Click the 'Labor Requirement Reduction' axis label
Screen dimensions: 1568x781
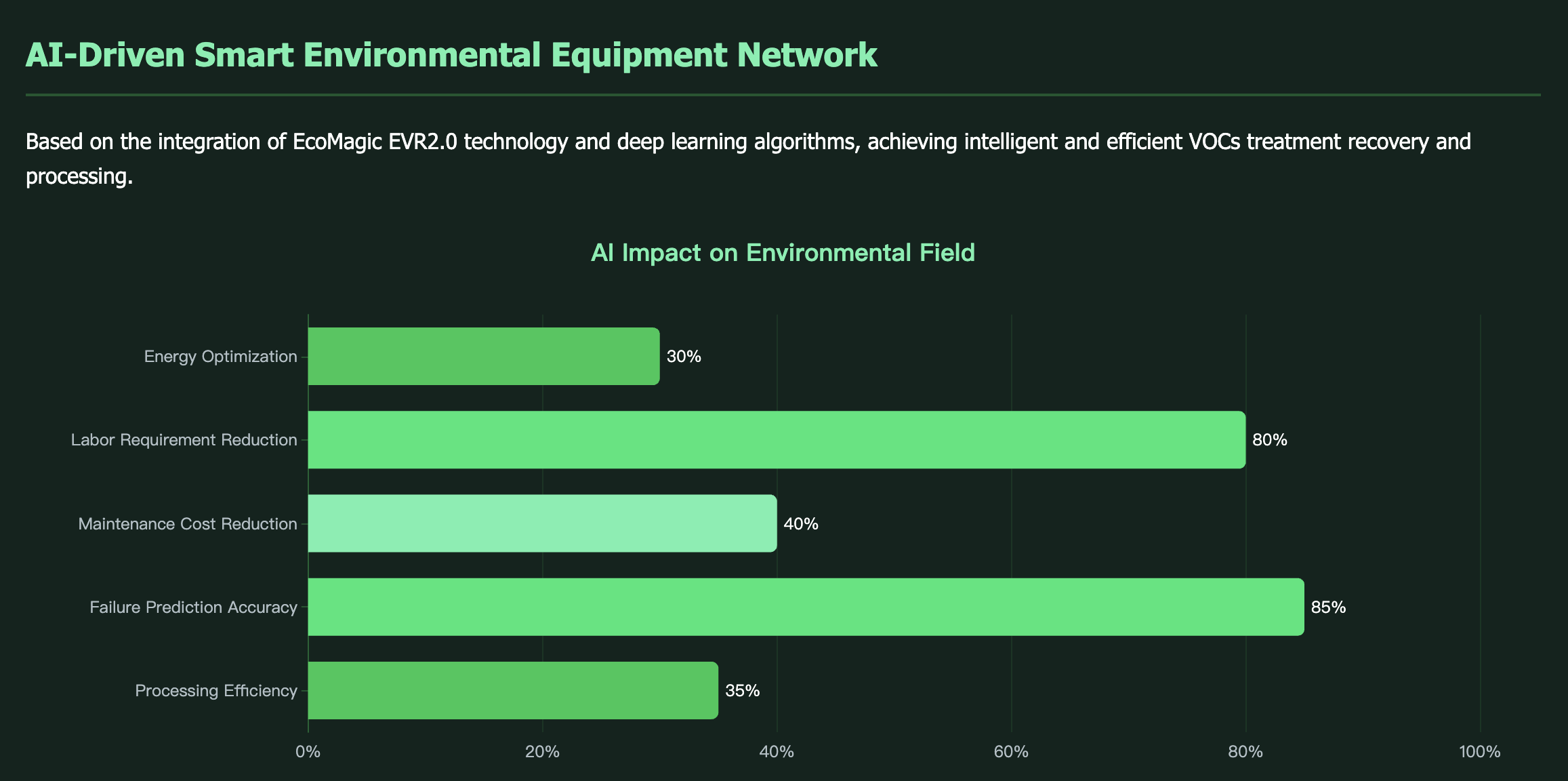[184, 440]
